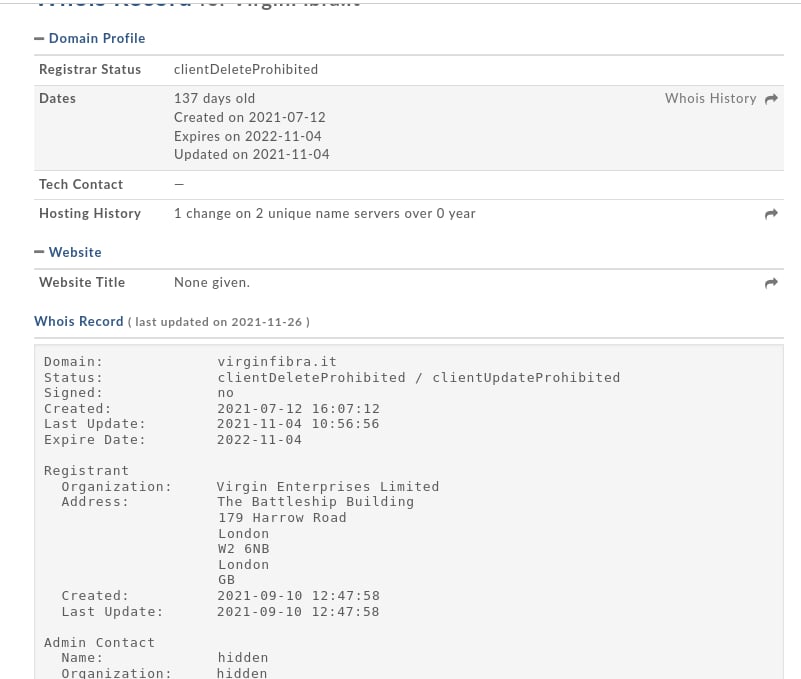Click the Website section heading text
This screenshot has width=801, height=679.
75,252
